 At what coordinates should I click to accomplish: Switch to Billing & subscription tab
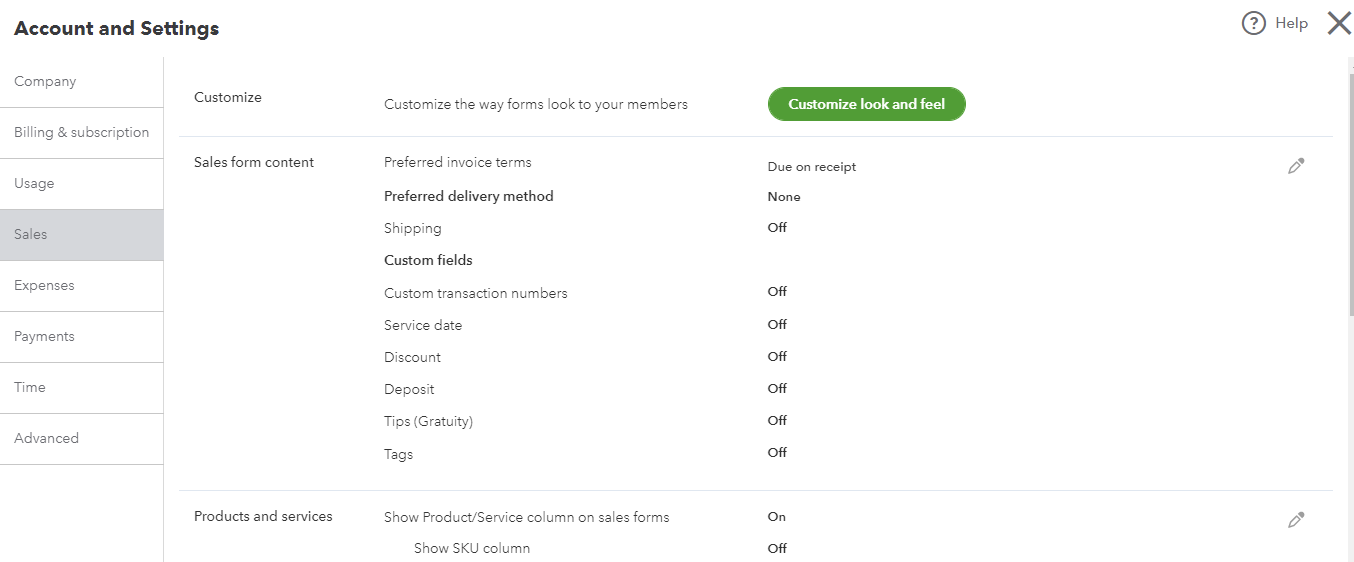click(x=81, y=133)
